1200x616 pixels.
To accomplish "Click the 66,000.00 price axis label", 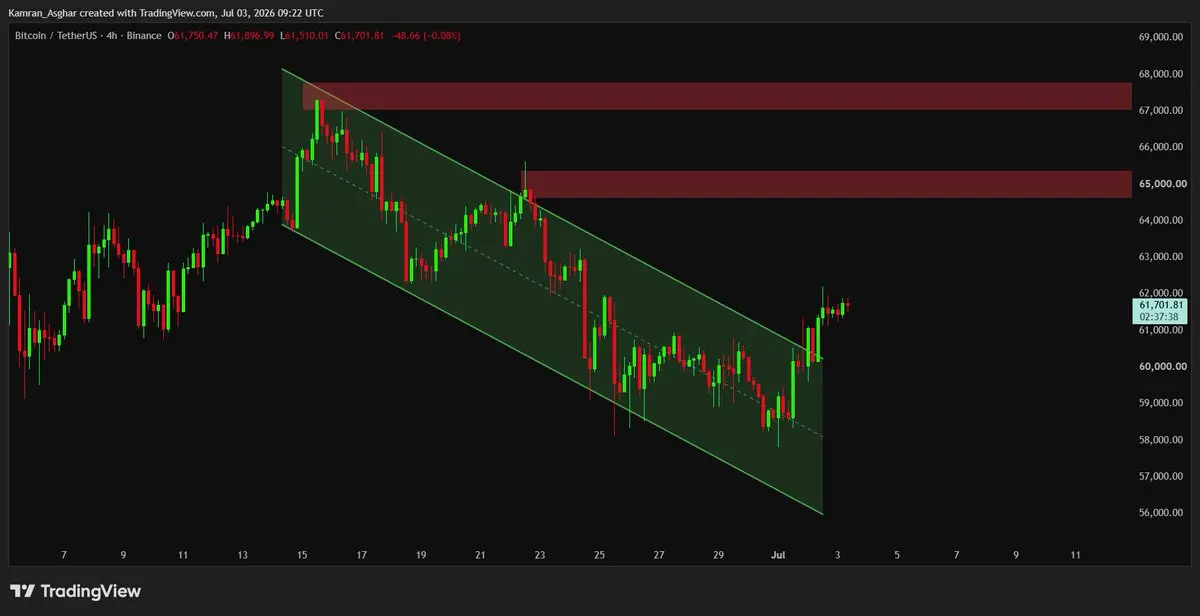I will [1162, 147].
